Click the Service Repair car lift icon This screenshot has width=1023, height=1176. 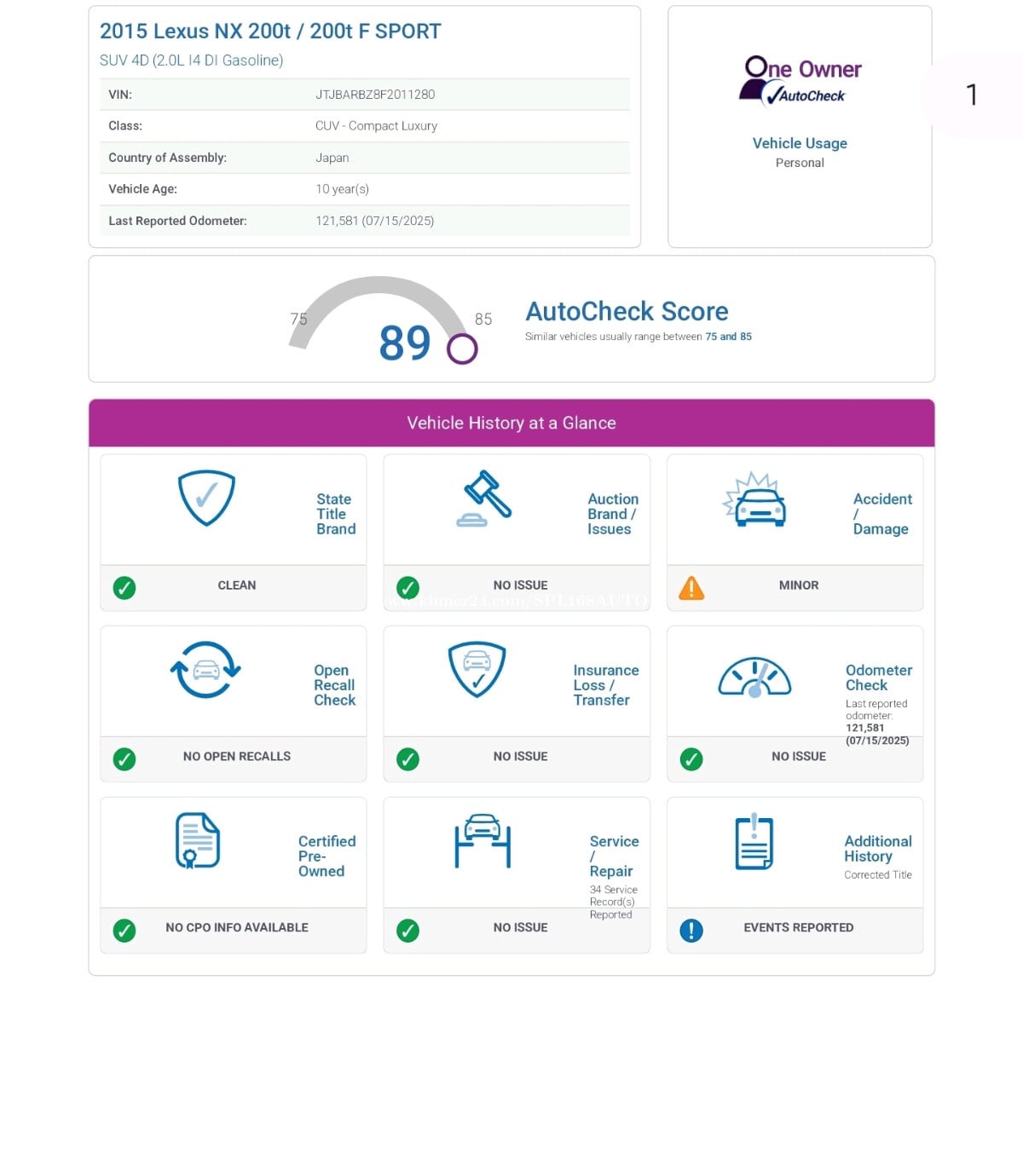pyautogui.click(x=483, y=840)
